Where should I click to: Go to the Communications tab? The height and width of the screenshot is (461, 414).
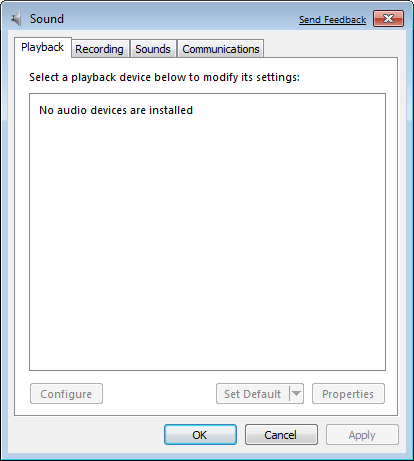click(221, 49)
